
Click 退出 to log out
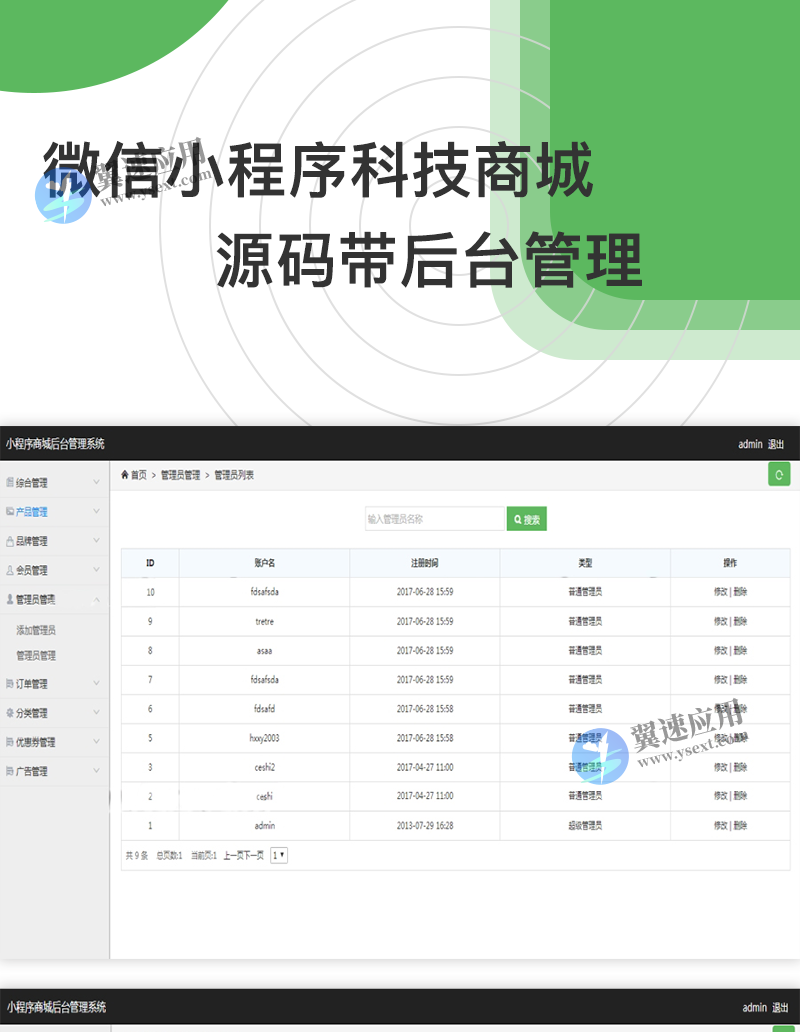click(x=778, y=444)
